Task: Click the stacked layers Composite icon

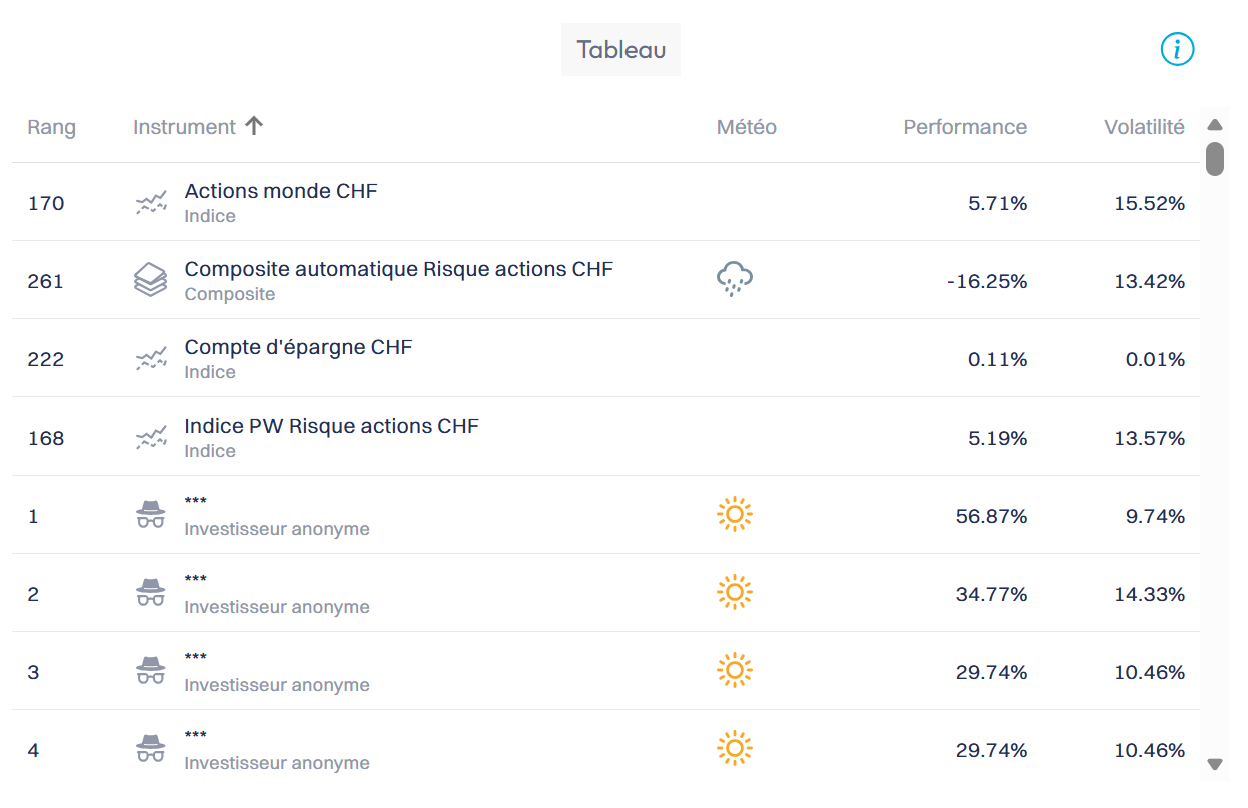Action: [151, 280]
